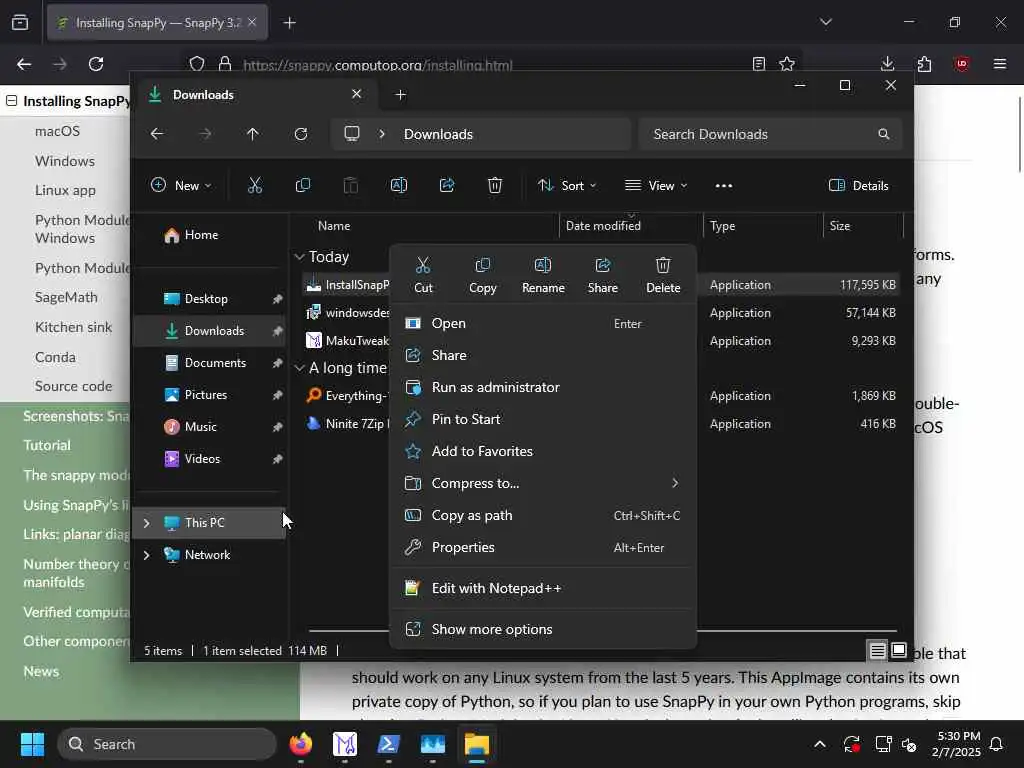Expand Network in navigation pane
1024x768 pixels.
coord(146,554)
